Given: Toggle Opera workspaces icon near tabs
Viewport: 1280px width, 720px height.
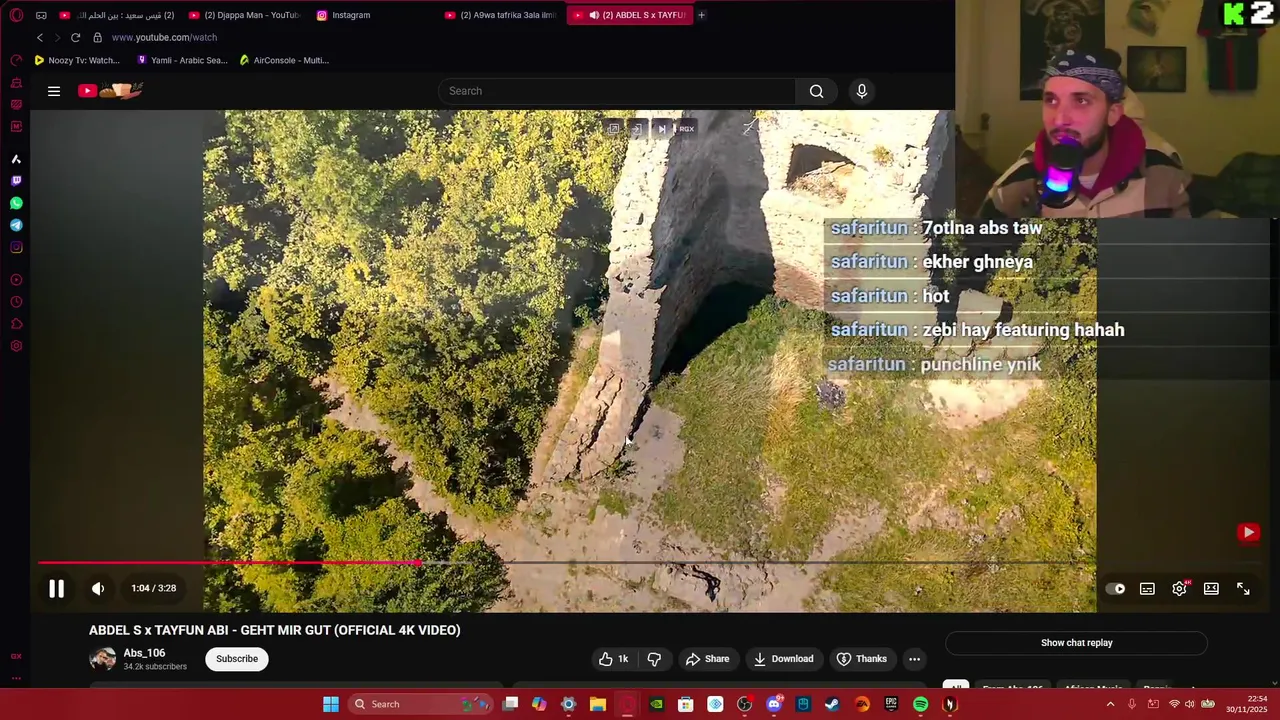Looking at the screenshot, I should [41, 15].
